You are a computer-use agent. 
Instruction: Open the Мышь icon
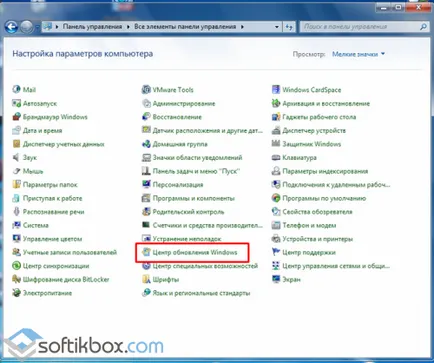(x=16, y=171)
